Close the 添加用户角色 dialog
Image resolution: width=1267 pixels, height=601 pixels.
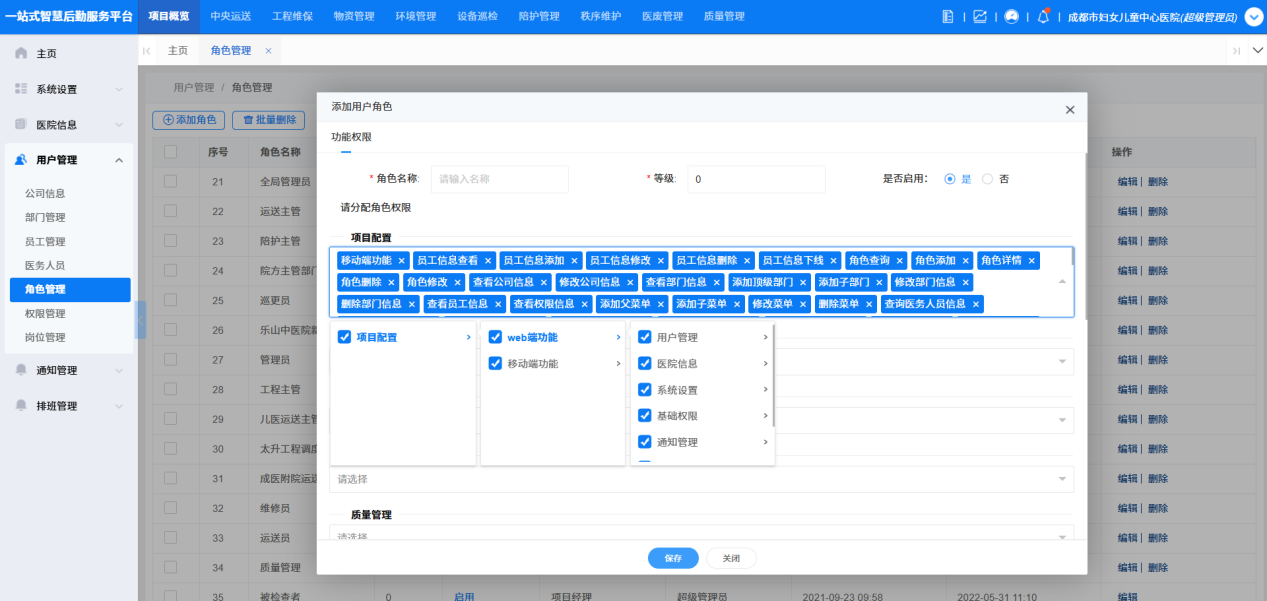click(x=1070, y=110)
